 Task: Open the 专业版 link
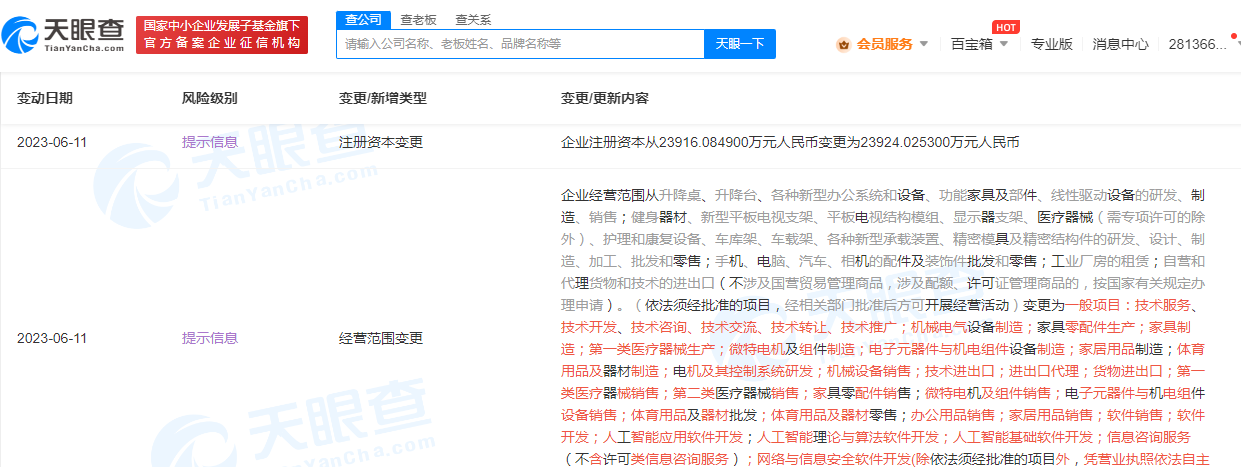[1051, 44]
